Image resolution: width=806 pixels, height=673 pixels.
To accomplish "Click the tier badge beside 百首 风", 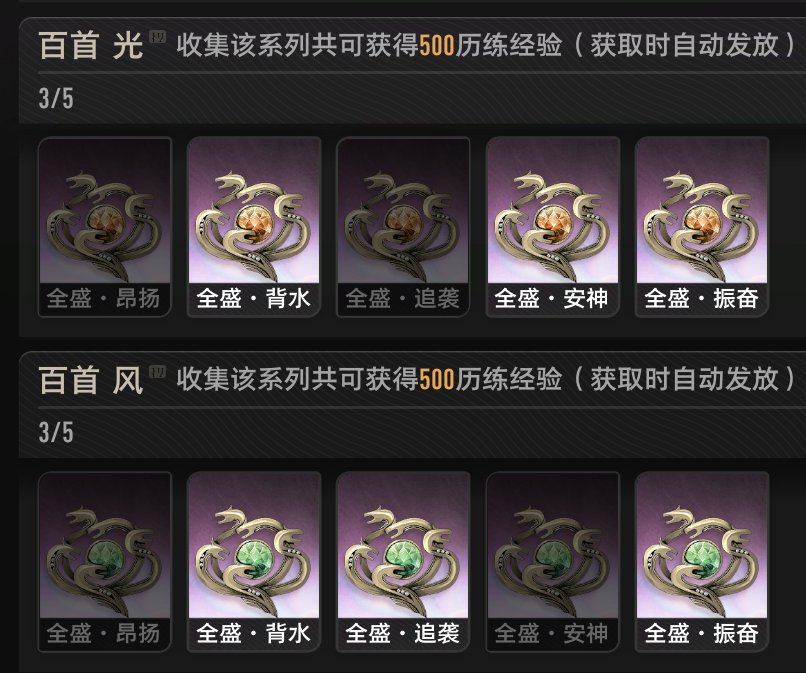I will (157, 372).
